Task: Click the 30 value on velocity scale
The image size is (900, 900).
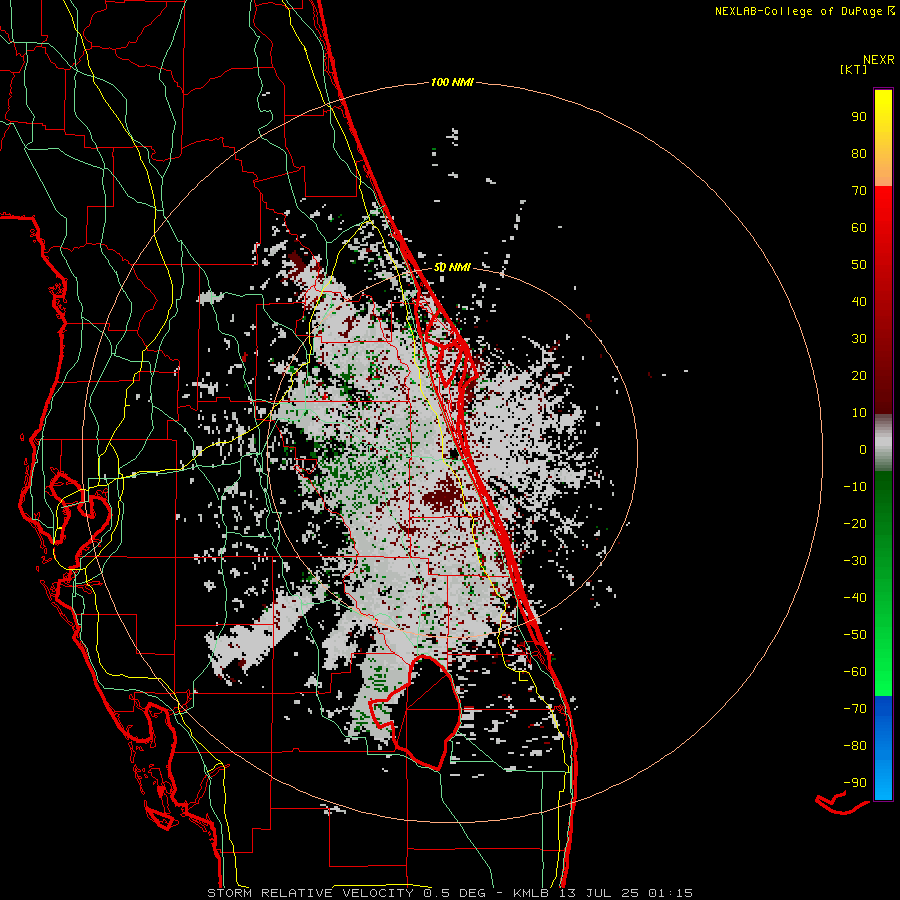Action: click(x=859, y=339)
